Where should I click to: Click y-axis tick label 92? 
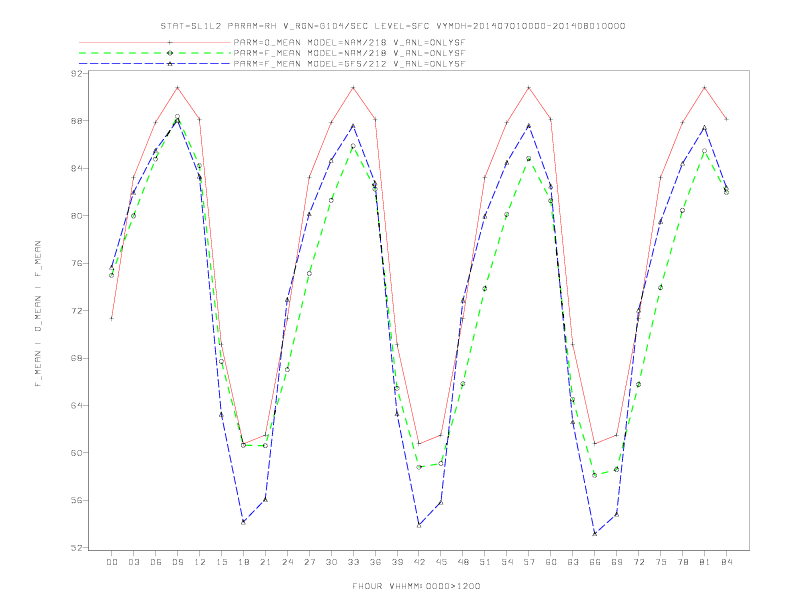point(76,74)
